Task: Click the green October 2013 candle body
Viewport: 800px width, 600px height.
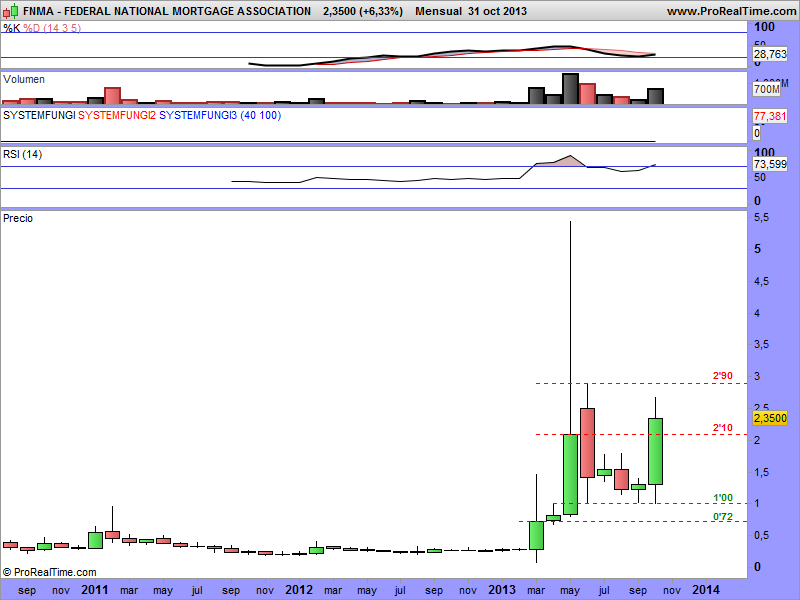Action: pos(656,452)
